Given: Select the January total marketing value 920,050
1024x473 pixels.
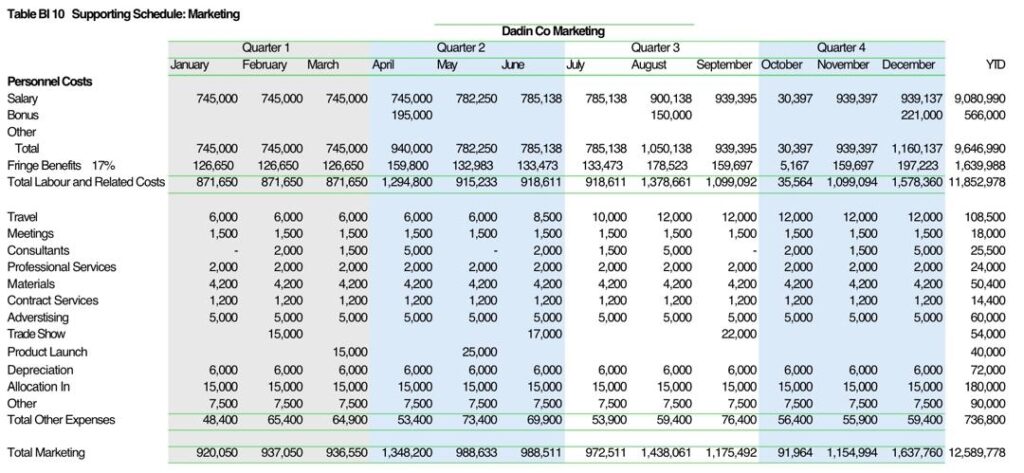Looking at the screenshot, I should pos(217,452).
